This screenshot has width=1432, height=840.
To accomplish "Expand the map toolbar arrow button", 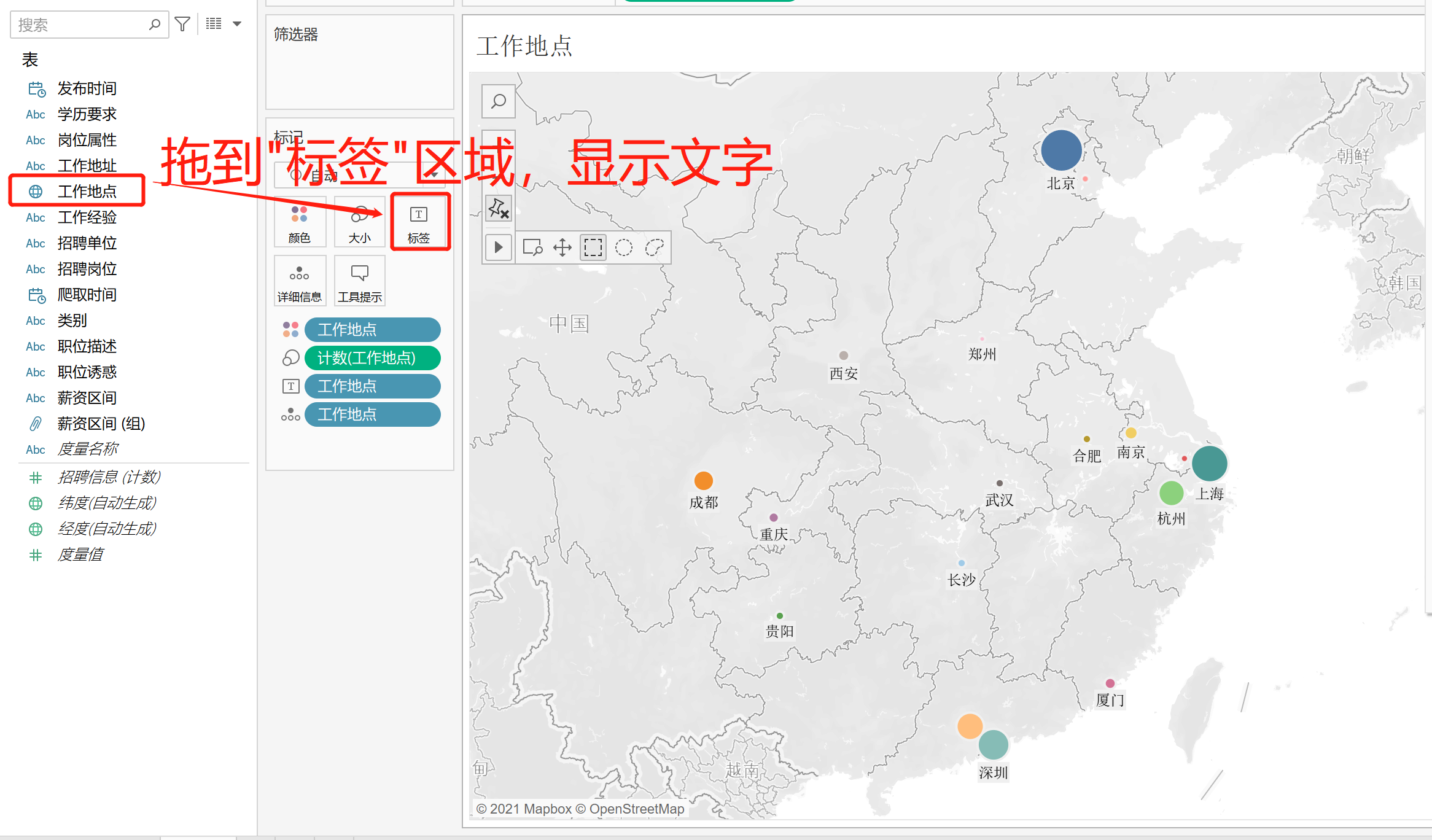I will click(x=498, y=247).
